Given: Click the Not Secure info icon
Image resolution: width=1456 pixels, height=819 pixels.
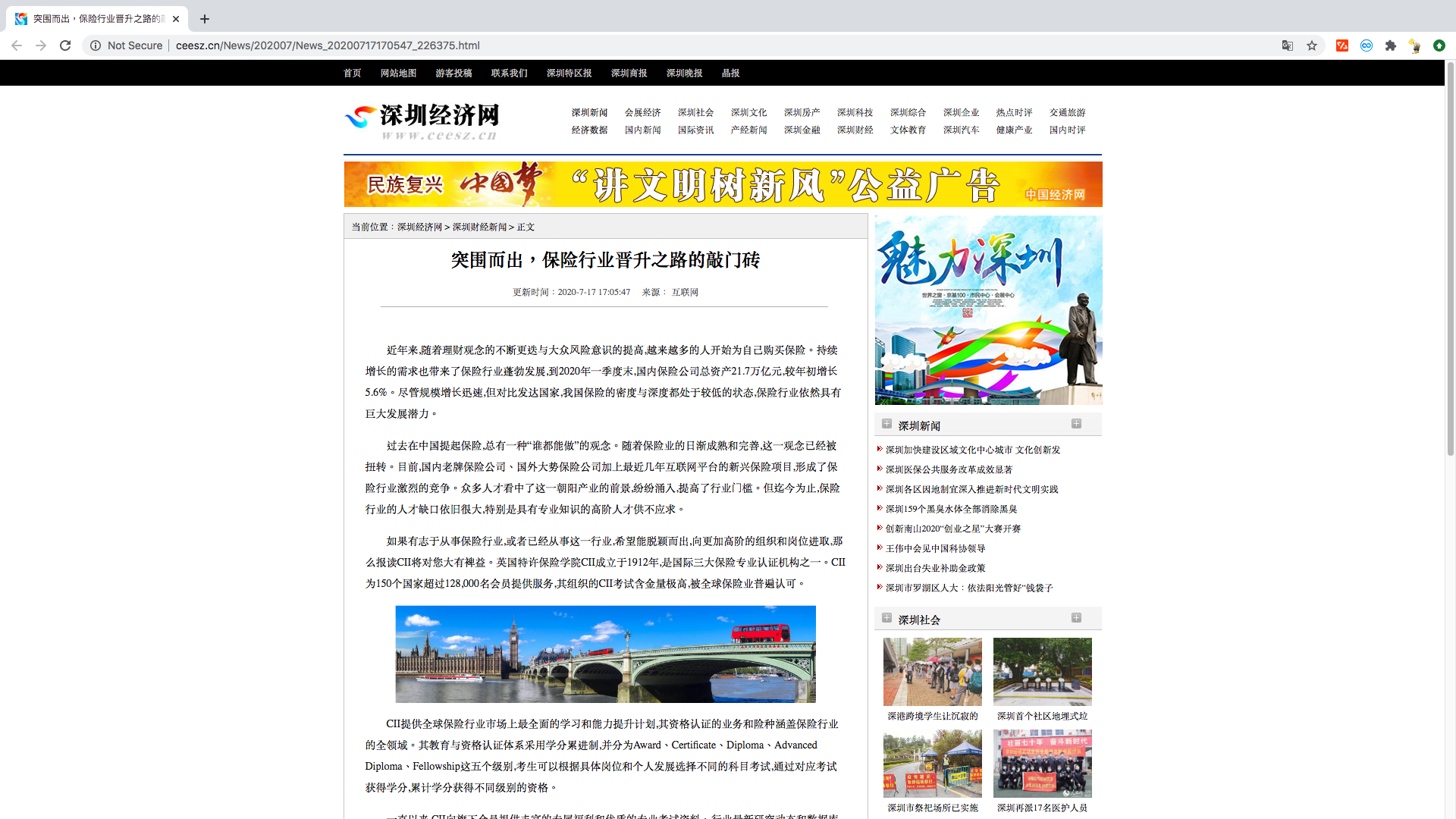Looking at the screenshot, I should (x=96, y=45).
